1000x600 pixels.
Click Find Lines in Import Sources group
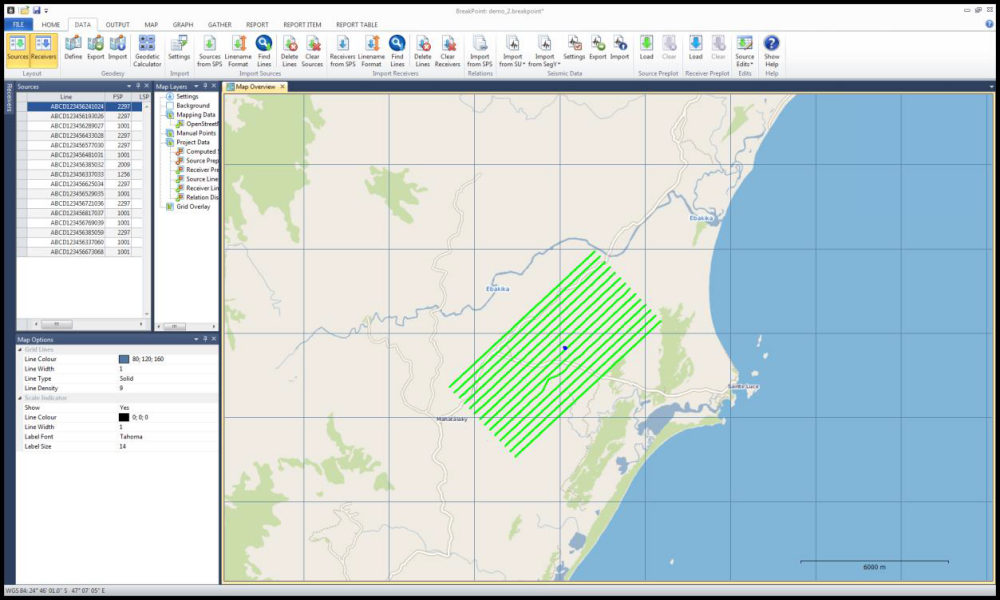tap(264, 50)
